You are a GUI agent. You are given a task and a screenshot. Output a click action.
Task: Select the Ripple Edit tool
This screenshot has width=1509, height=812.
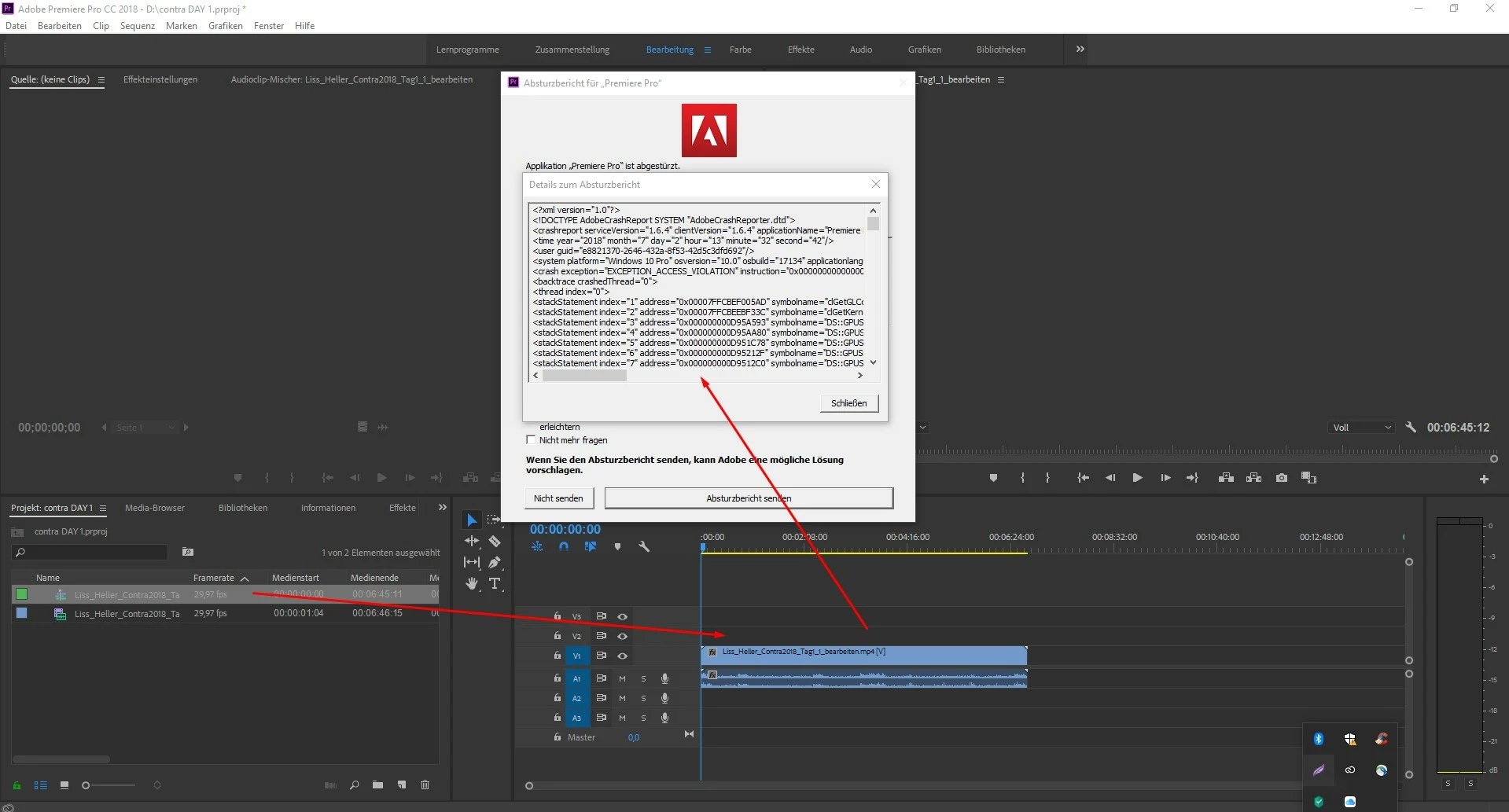[472, 541]
